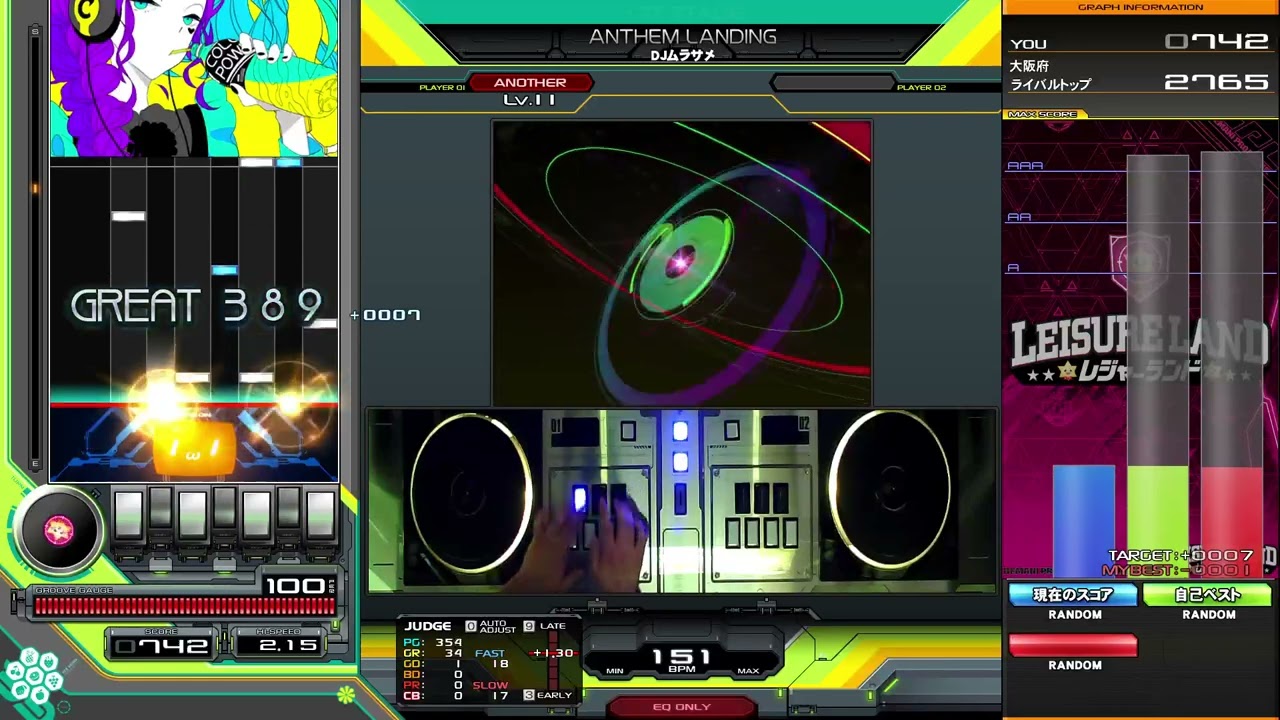Viewport: 1280px width, 720px height.
Task: Click the LATE 9 indicator
Action: pos(545,626)
